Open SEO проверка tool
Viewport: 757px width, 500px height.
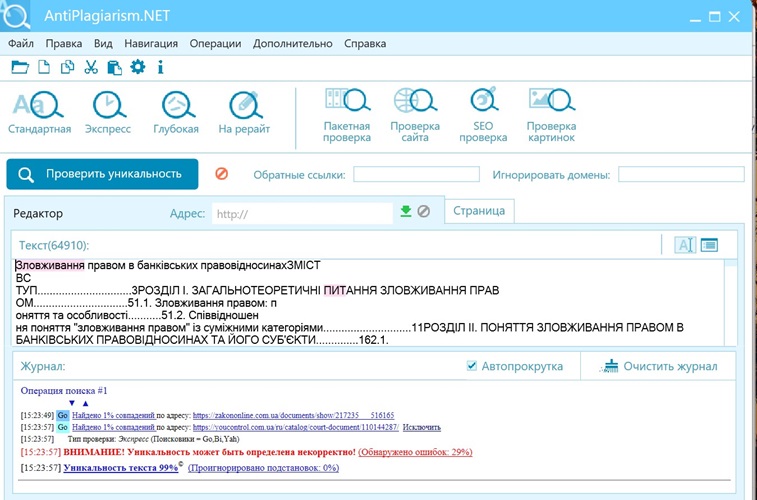pyautogui.click(x=483, y=115)
